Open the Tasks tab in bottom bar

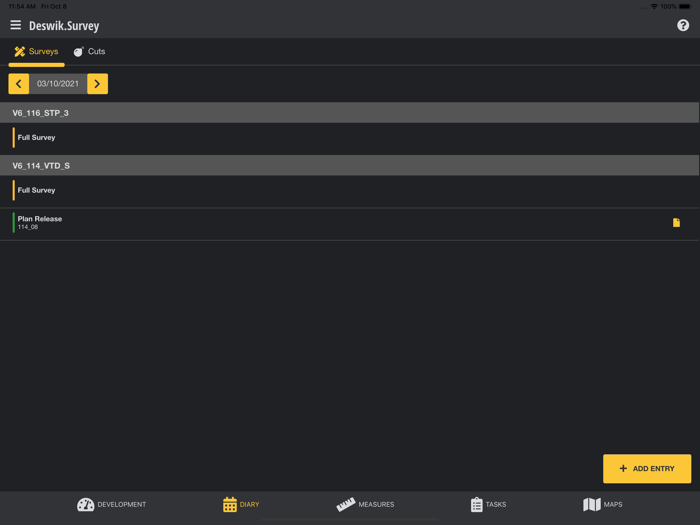pyautogui.click(x=488, y=505)
